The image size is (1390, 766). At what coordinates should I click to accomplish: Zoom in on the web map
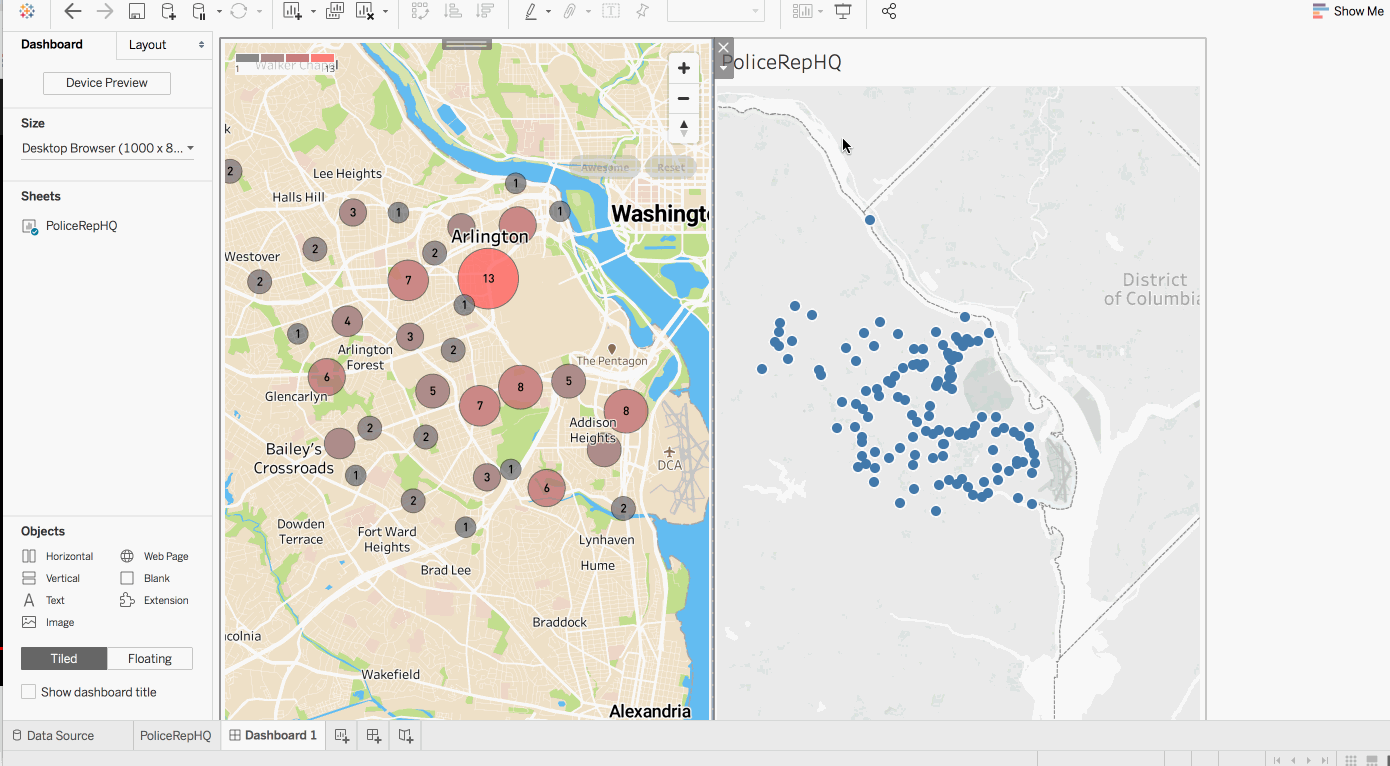(x=684, y=68)
